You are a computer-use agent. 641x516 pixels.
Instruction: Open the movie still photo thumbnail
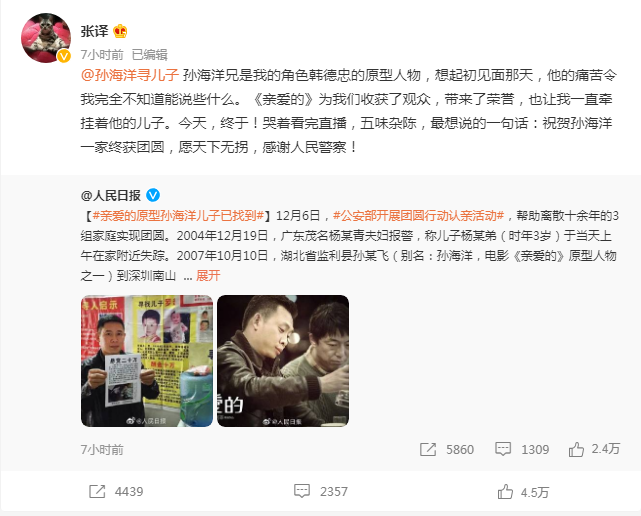click(283, 361)
